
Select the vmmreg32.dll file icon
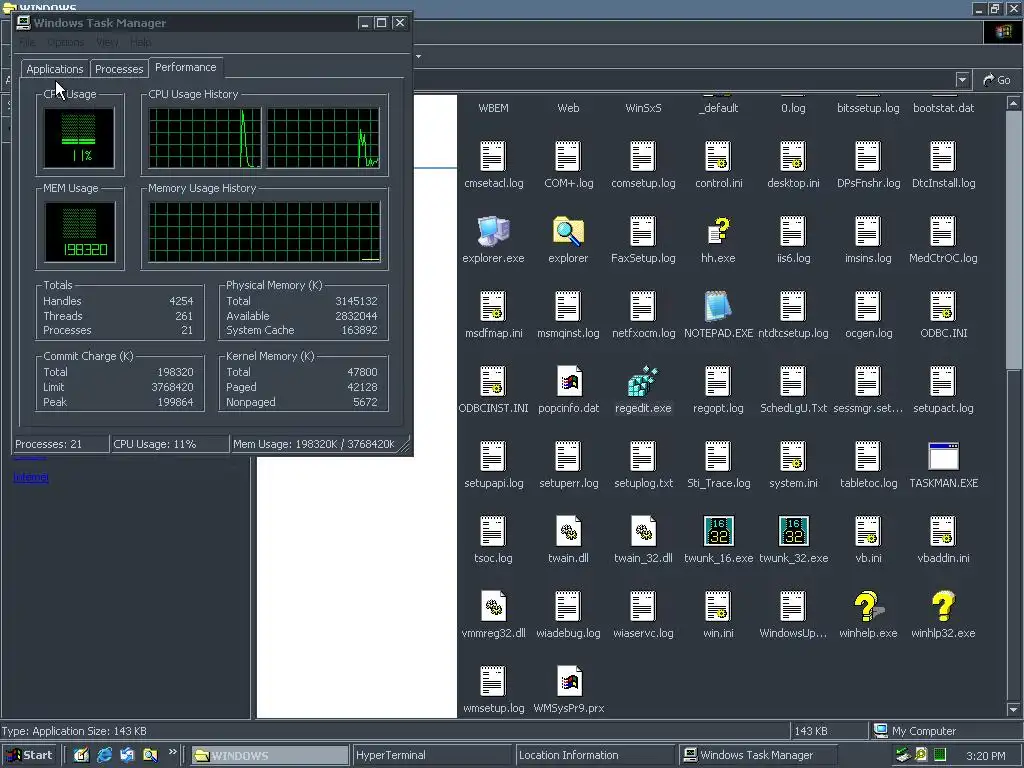(493, 606)
